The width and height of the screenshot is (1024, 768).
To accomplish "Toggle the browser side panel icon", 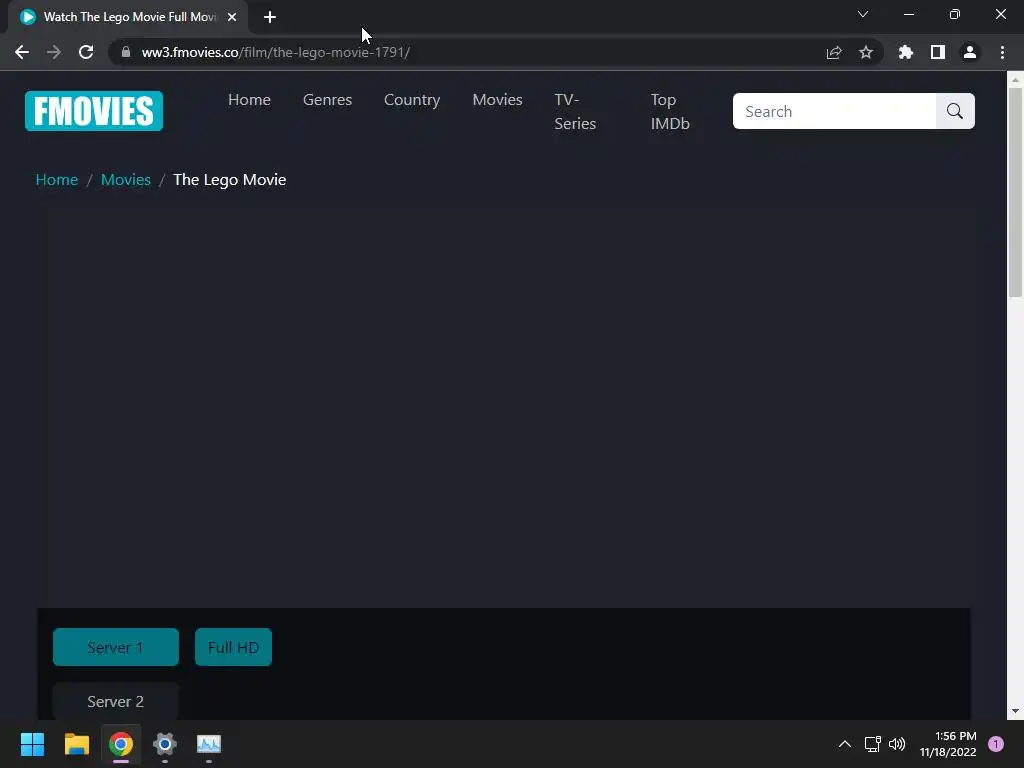I will (938, 52).
